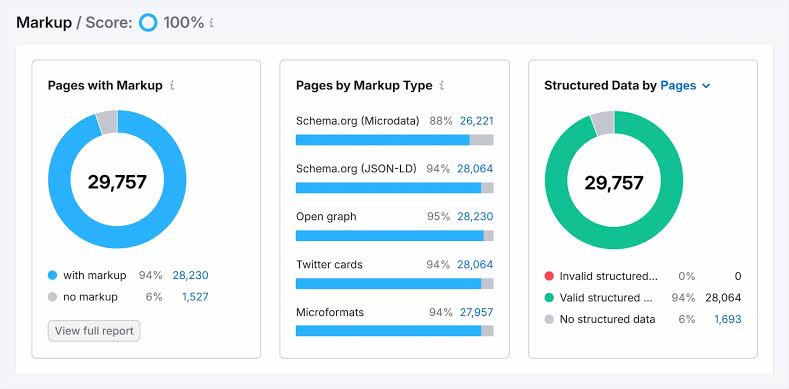Click the blue 'with markup' legend dot

point(52,275)
